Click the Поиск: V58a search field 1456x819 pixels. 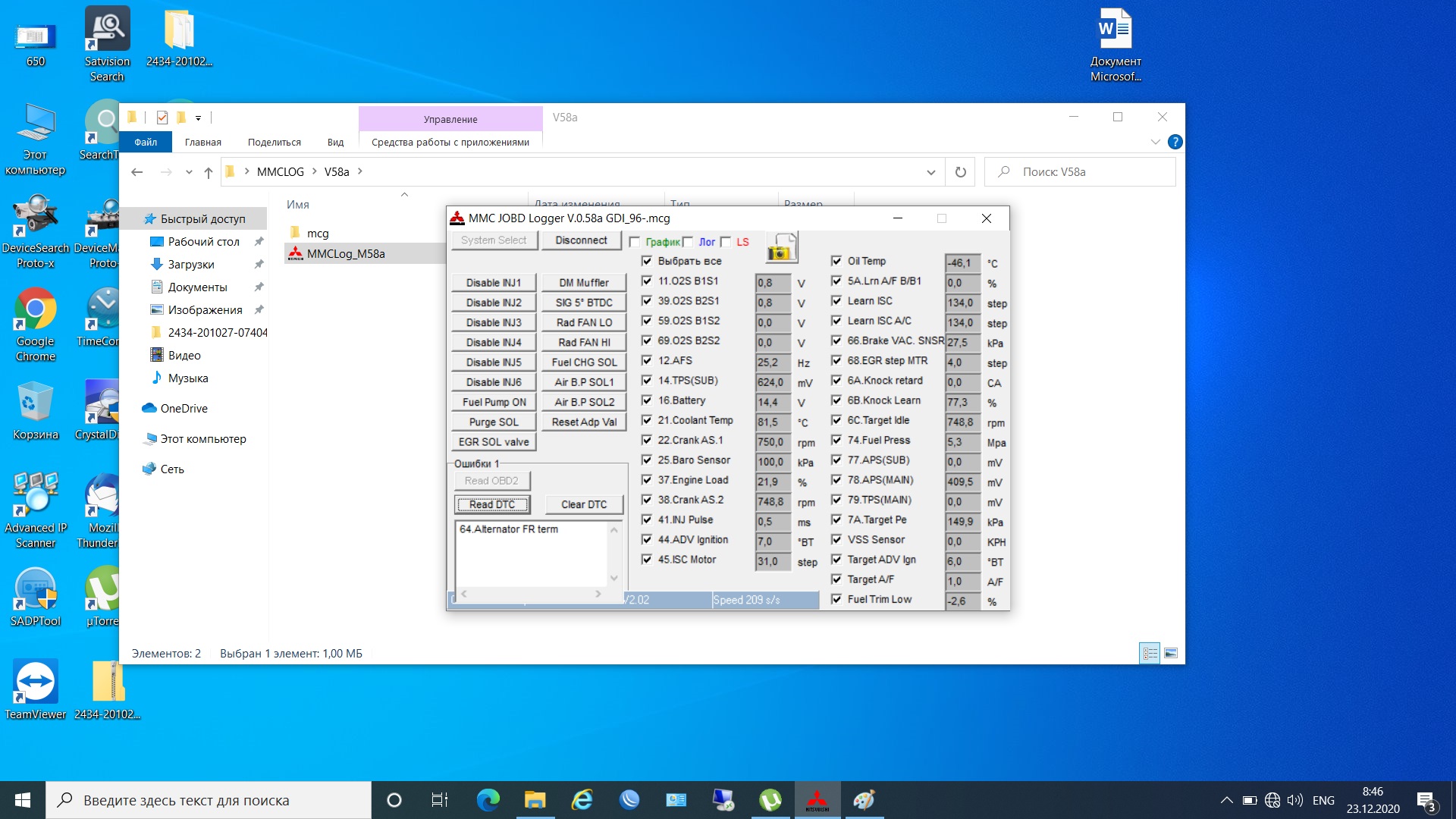pyautogui.click(x=1080, y=172)
